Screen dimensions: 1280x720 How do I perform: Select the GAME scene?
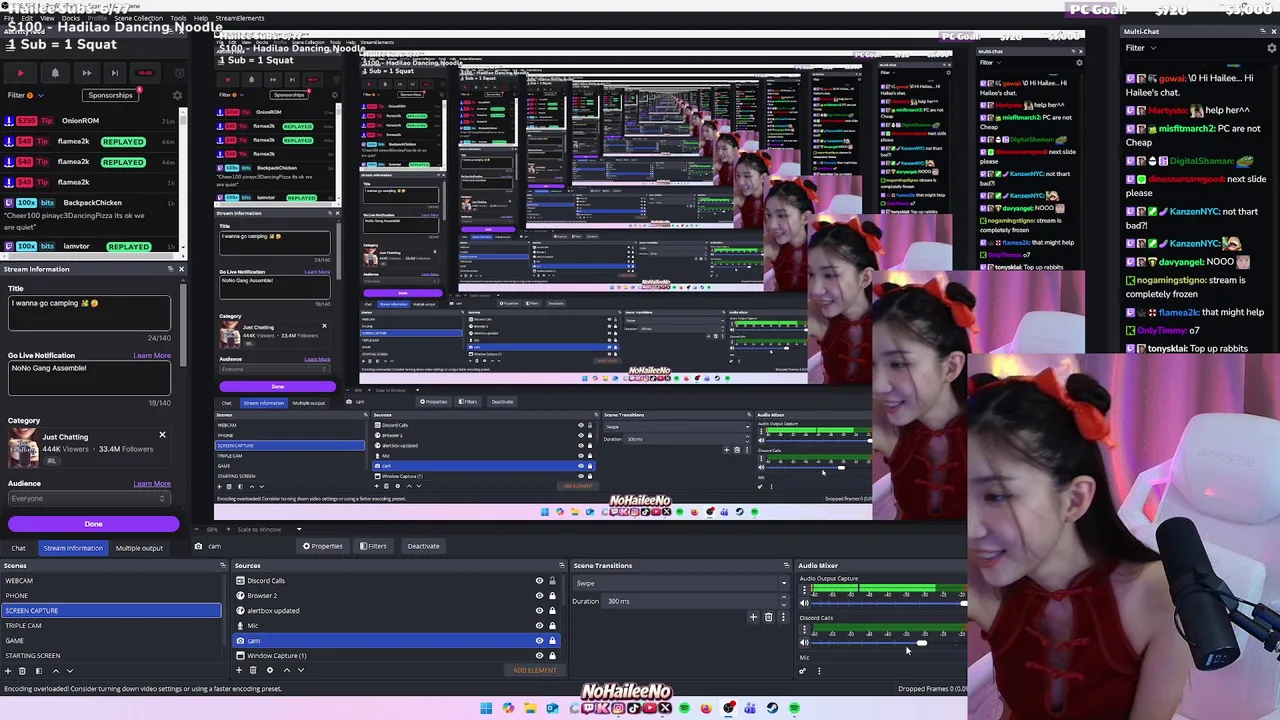[x=111, y=640]
